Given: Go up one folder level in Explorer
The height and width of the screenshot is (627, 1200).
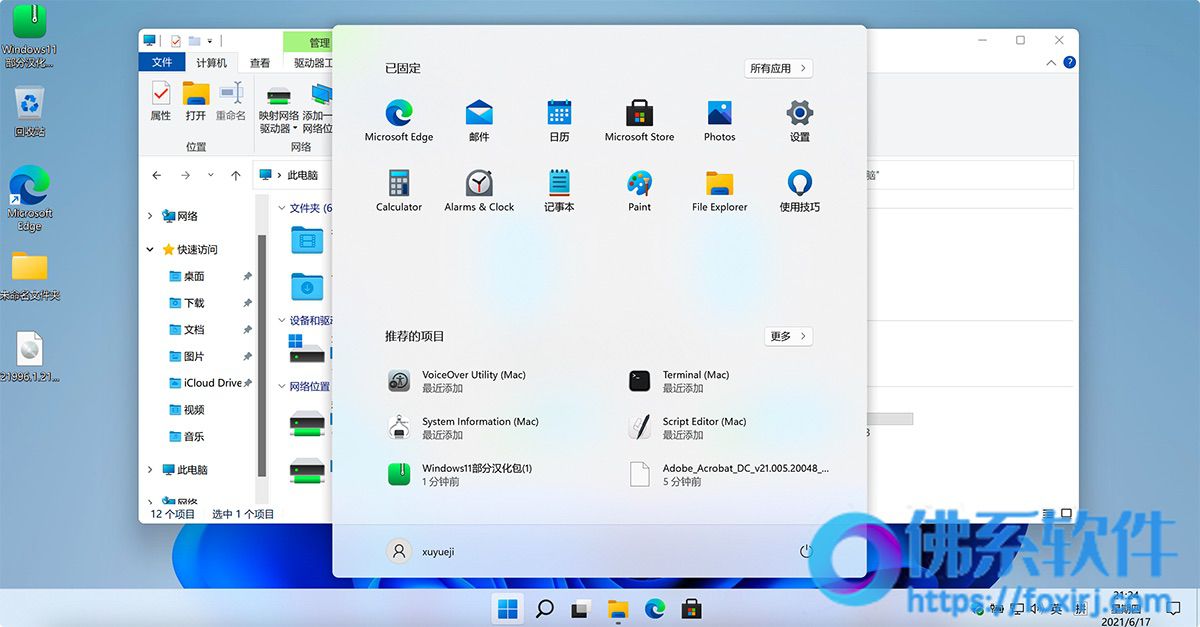Looking at the screenshot, I should click(236, 175).
